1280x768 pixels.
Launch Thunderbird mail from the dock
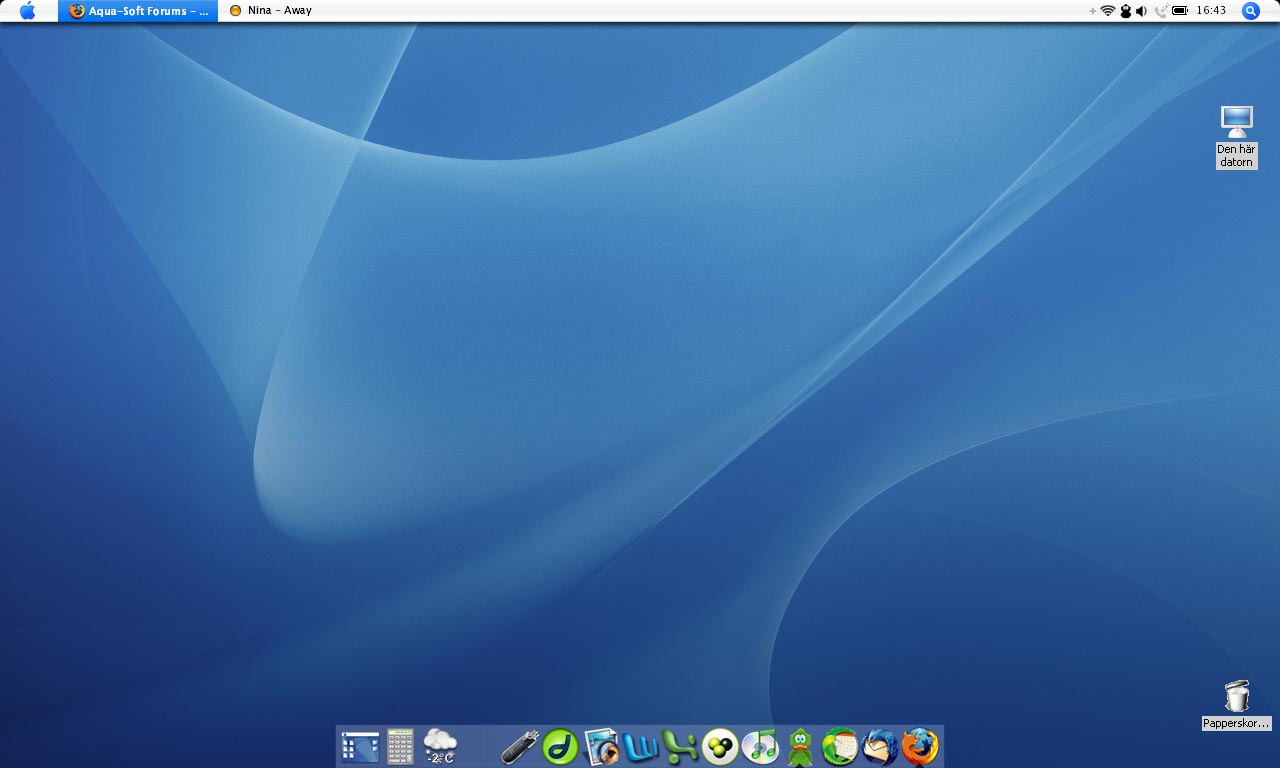[x=880, y=746]
